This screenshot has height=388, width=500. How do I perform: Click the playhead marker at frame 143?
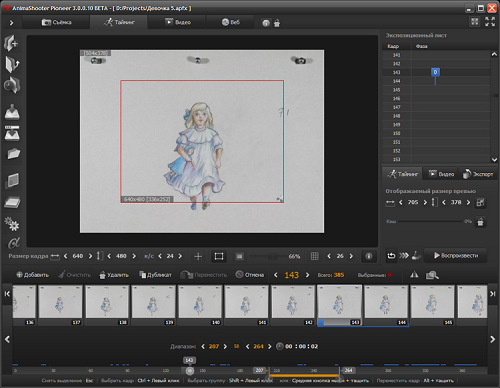190,371
